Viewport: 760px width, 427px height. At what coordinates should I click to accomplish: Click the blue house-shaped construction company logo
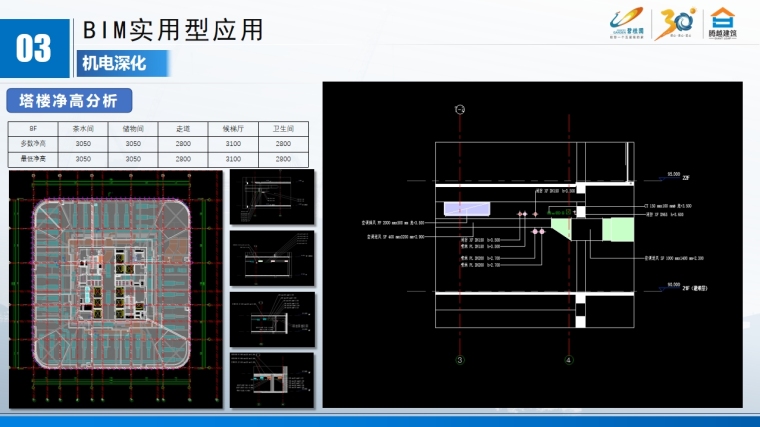(721, 25)
